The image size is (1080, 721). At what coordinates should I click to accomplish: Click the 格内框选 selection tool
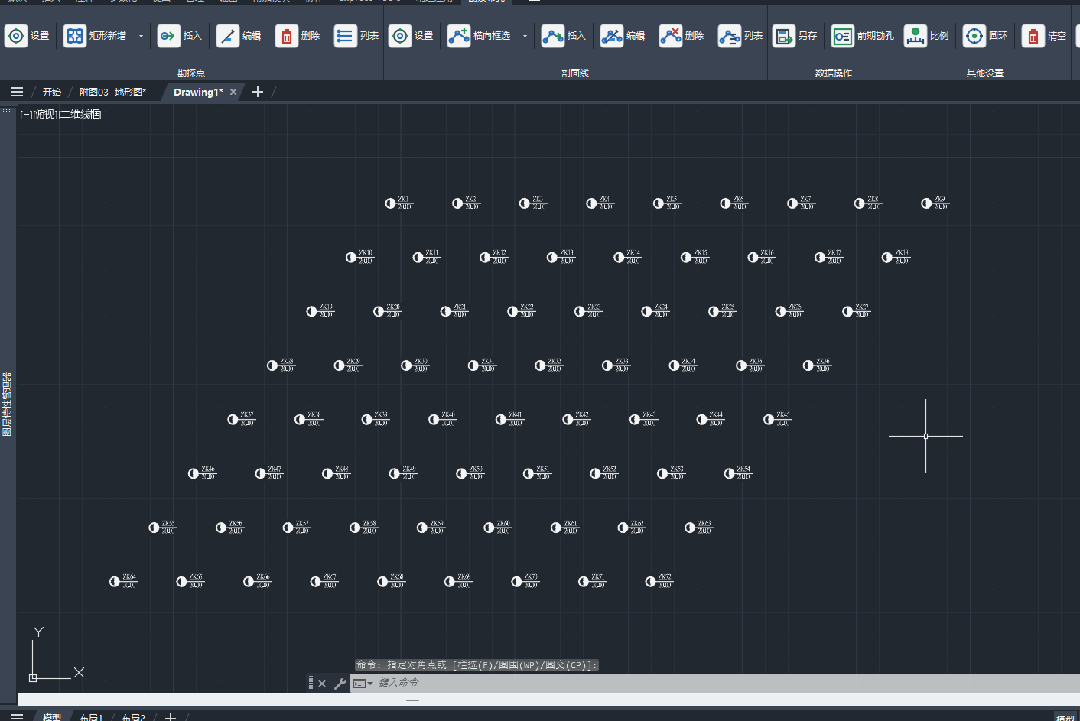[479, 36]
